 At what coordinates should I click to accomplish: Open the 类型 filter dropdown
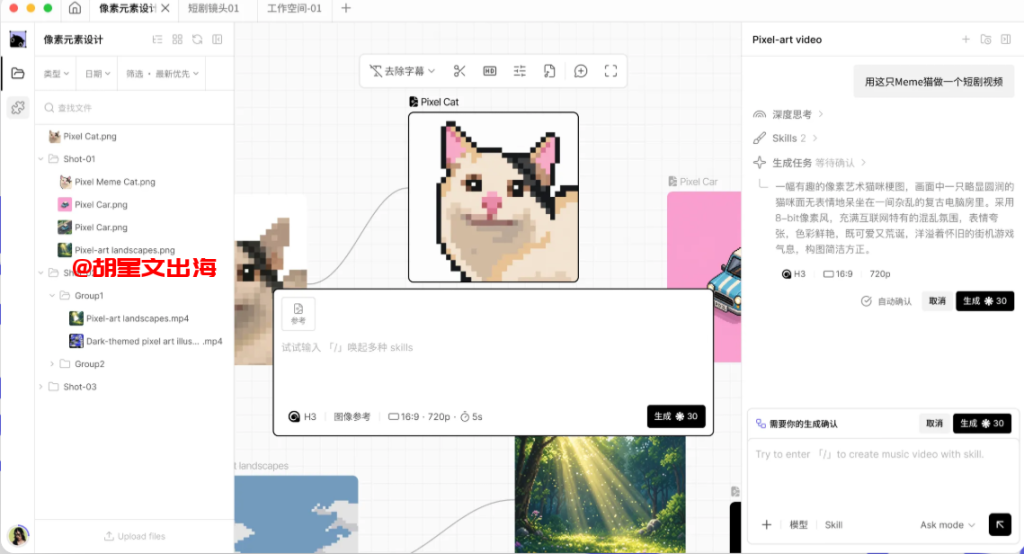tap(56, 74)
